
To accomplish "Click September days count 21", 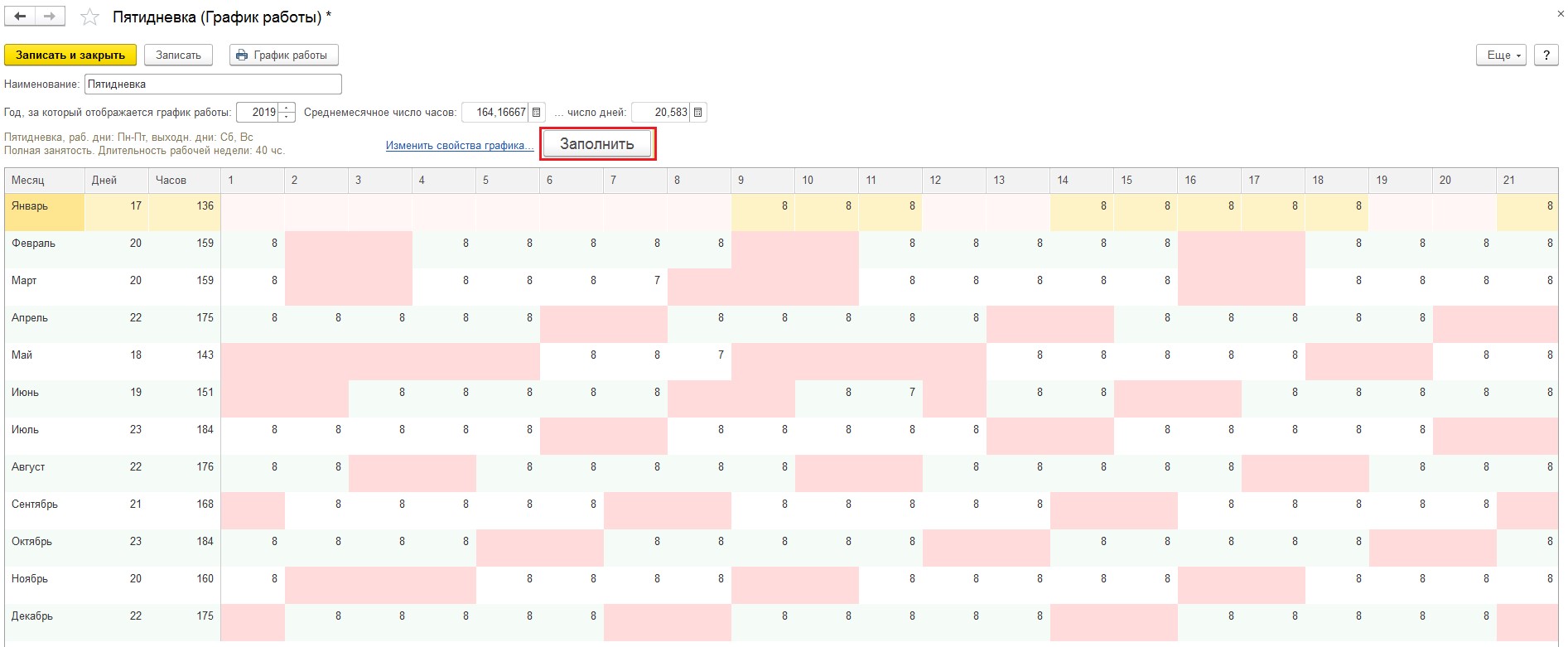I will point(117,510).
